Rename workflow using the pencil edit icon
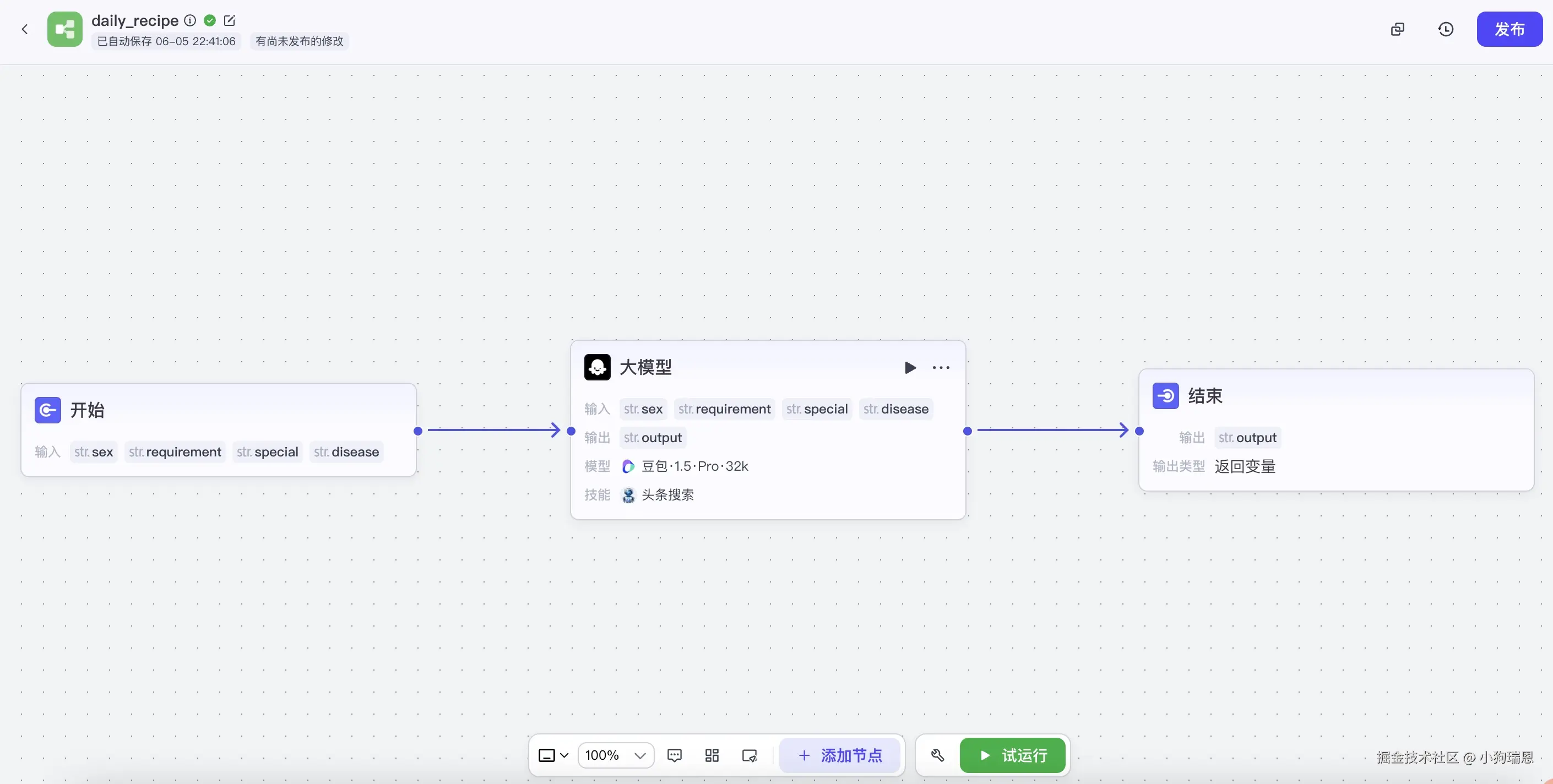 point(230,20)
